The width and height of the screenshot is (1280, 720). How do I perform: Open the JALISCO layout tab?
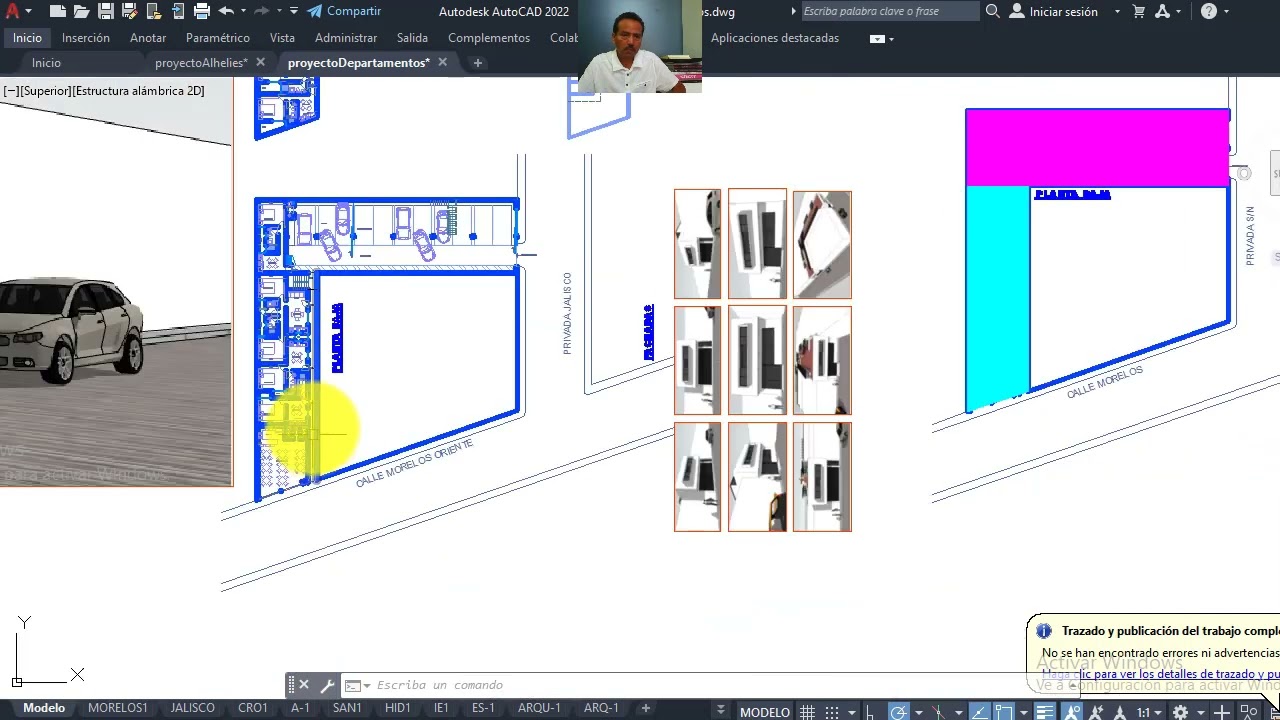192,708
